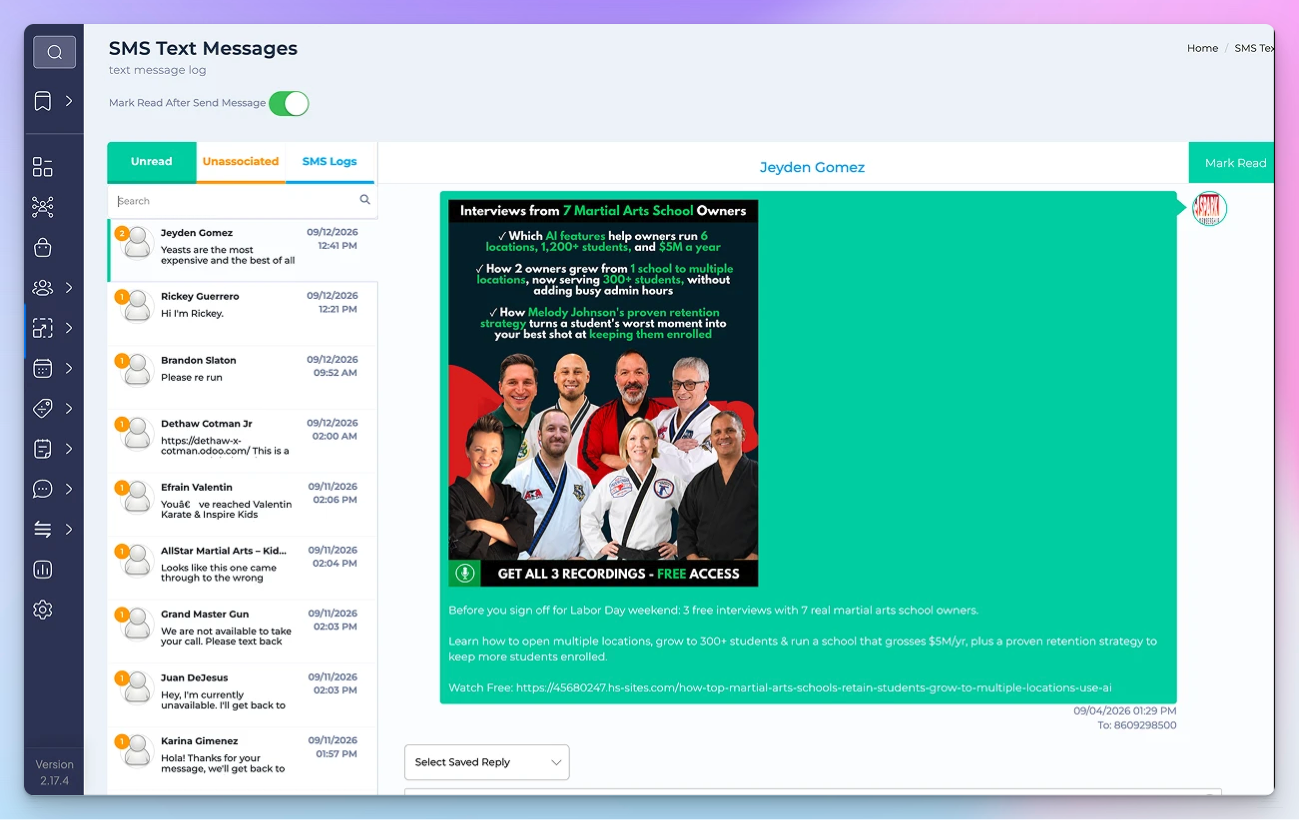Viewport: 1300px width, 820px height.
Task: Open the bar chart reports icon
Action: pos(43,570)
